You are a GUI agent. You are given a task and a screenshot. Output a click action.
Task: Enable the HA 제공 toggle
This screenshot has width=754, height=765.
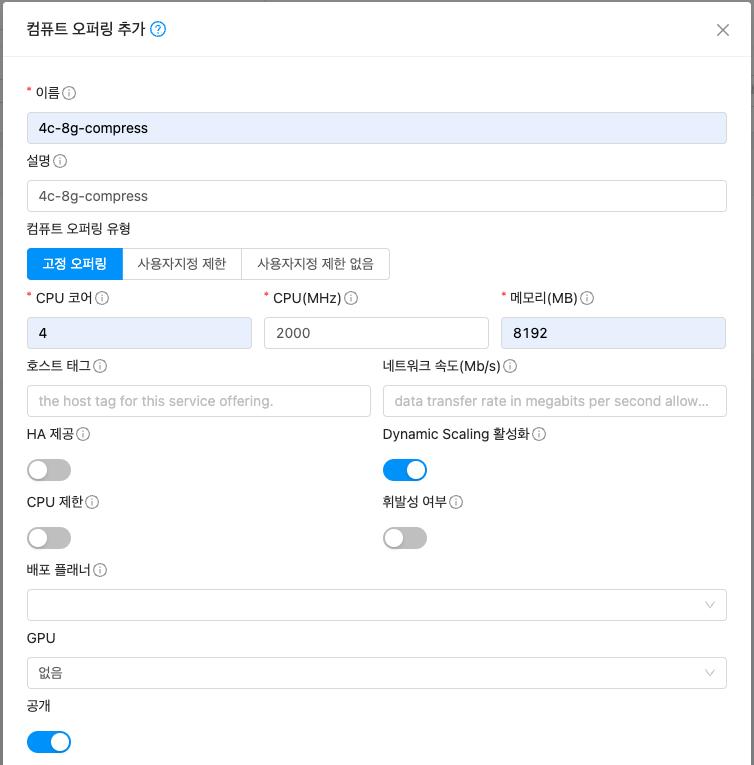[49, 470]
